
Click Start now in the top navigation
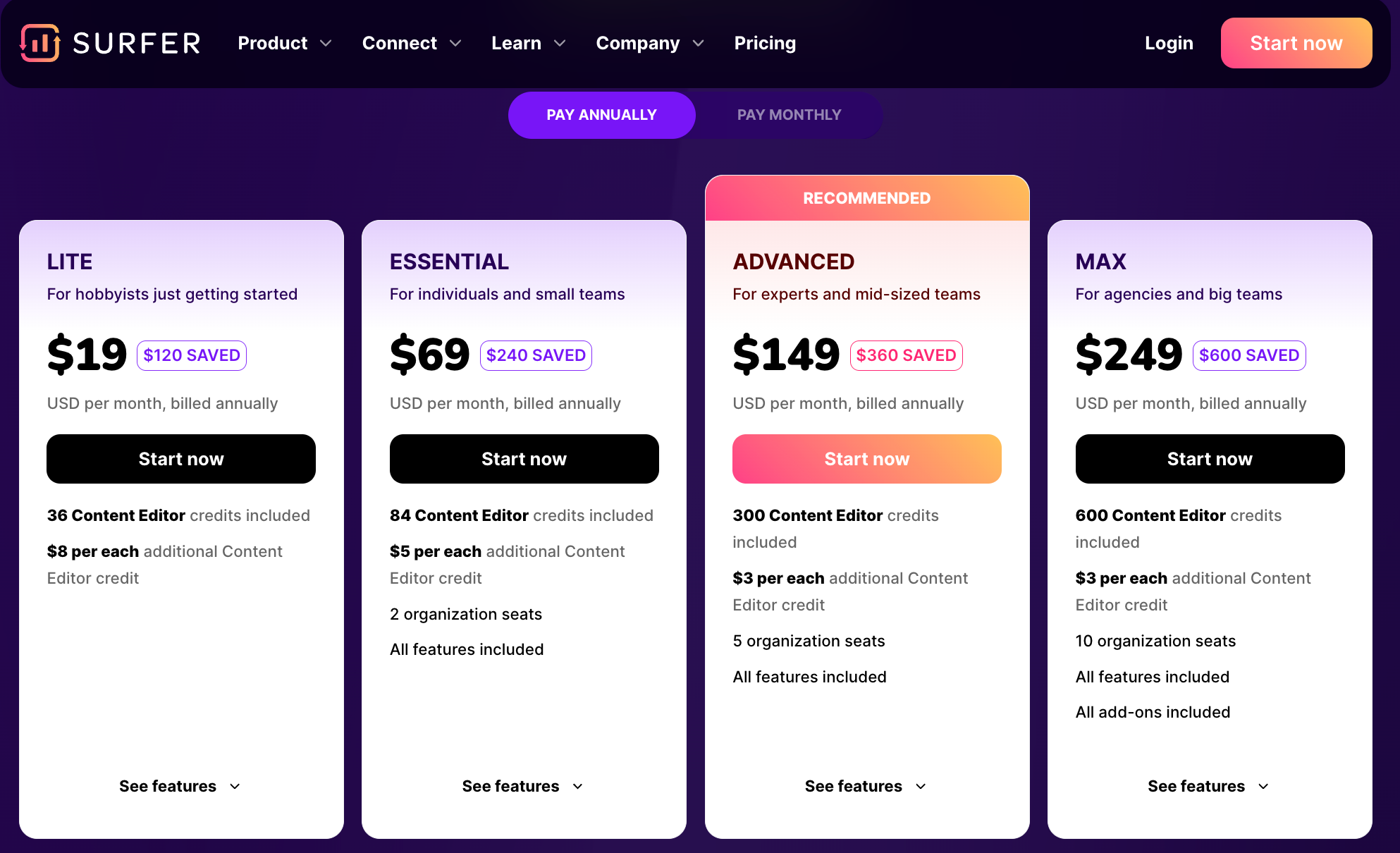pyautogui.click(x=1296, y=43)
